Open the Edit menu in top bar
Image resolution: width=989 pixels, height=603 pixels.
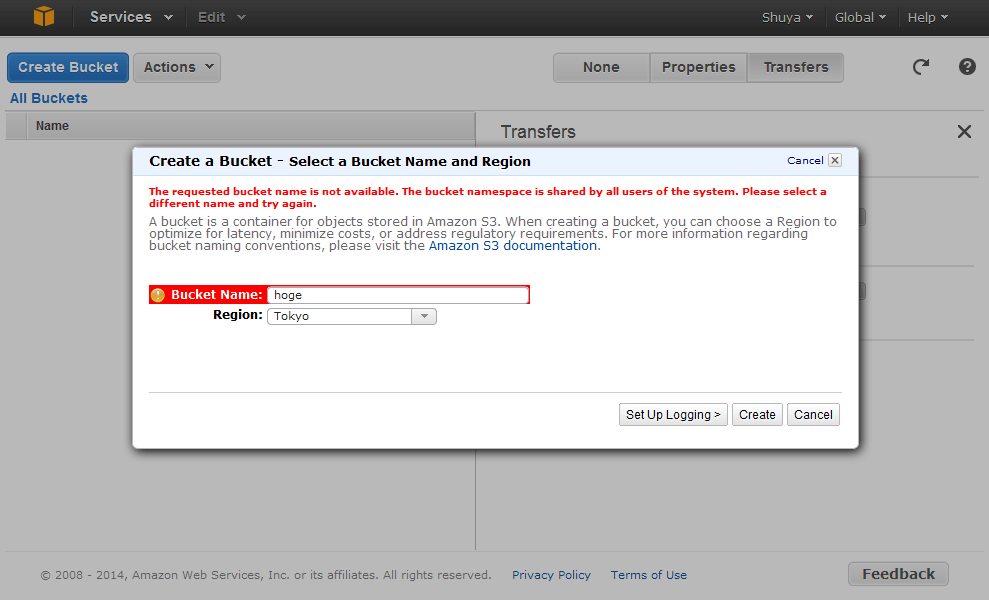pyautogui.click(x=221, y=17)
